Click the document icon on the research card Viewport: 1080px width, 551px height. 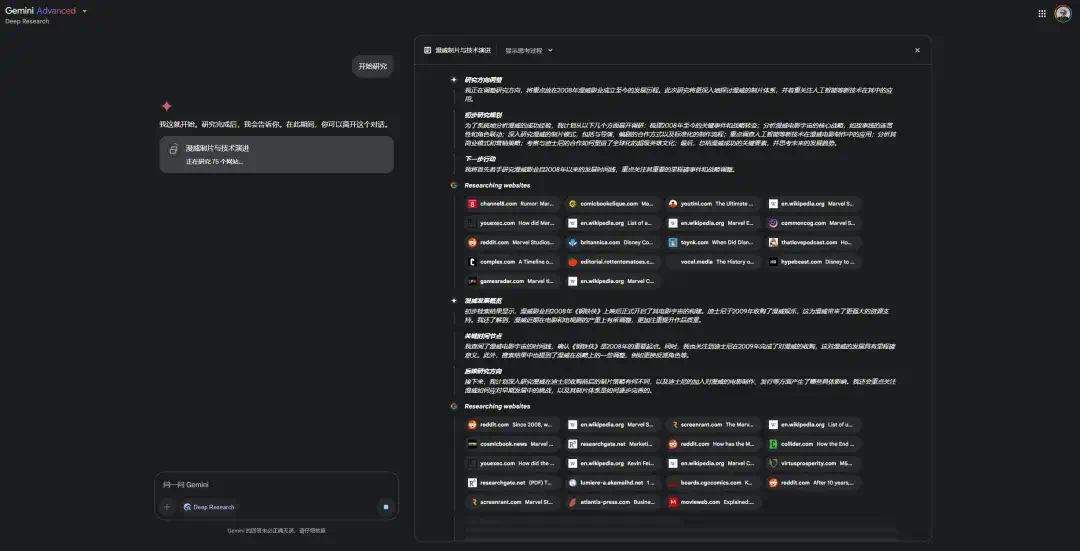click(174, 149)
